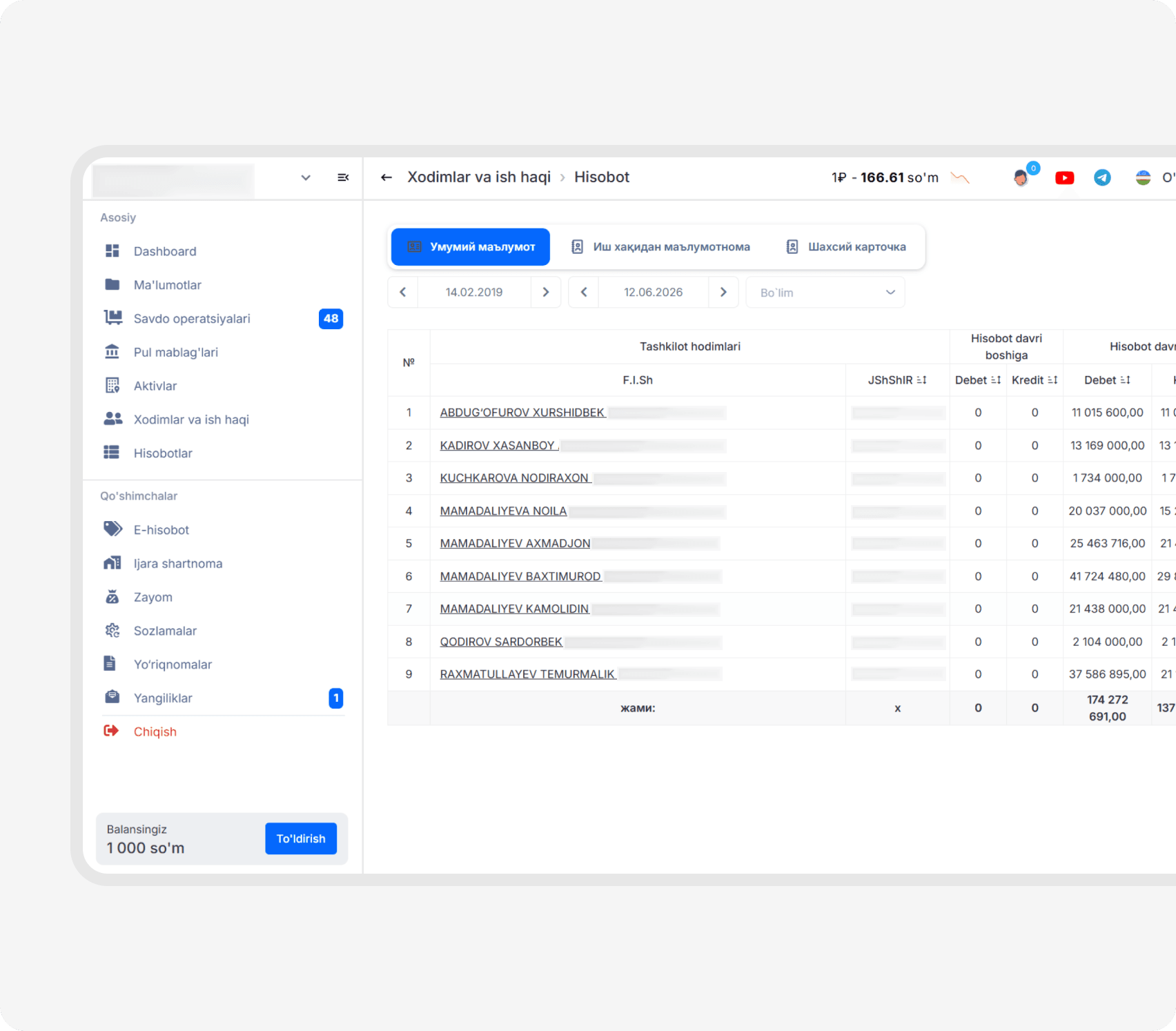Collapse the sidebar with menu toggle icon
The height and width of the screenshot is (1031, 1176).
[343, 178]
